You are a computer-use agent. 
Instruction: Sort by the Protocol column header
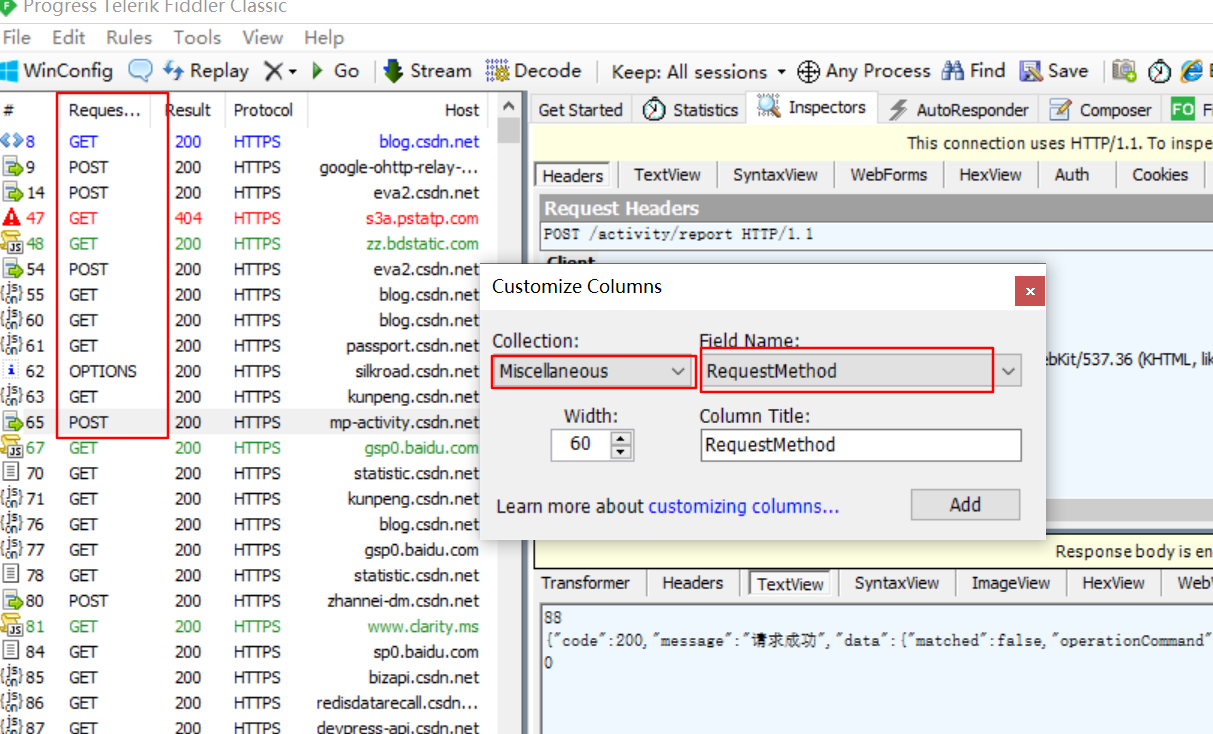click(x=265, y=110)
